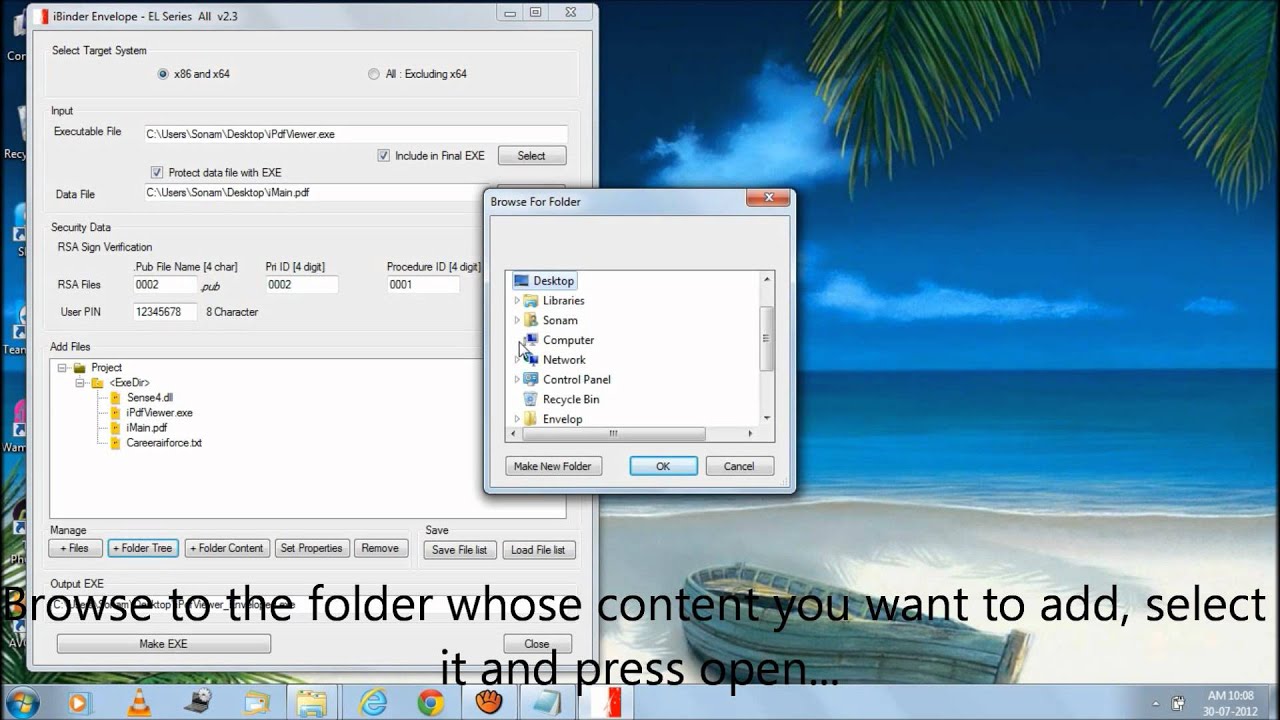Screen dimensions: 1280x720
Task: Click the Envelop folder icon
Action: tap(531, 419)
